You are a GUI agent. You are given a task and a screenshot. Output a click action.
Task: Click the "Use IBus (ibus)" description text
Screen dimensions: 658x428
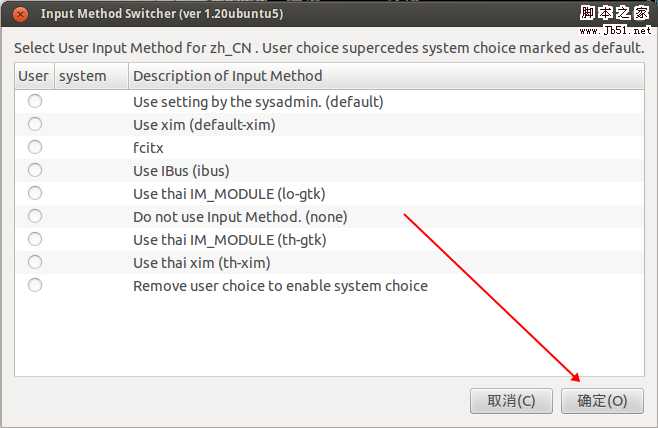[x=181, y=170]
